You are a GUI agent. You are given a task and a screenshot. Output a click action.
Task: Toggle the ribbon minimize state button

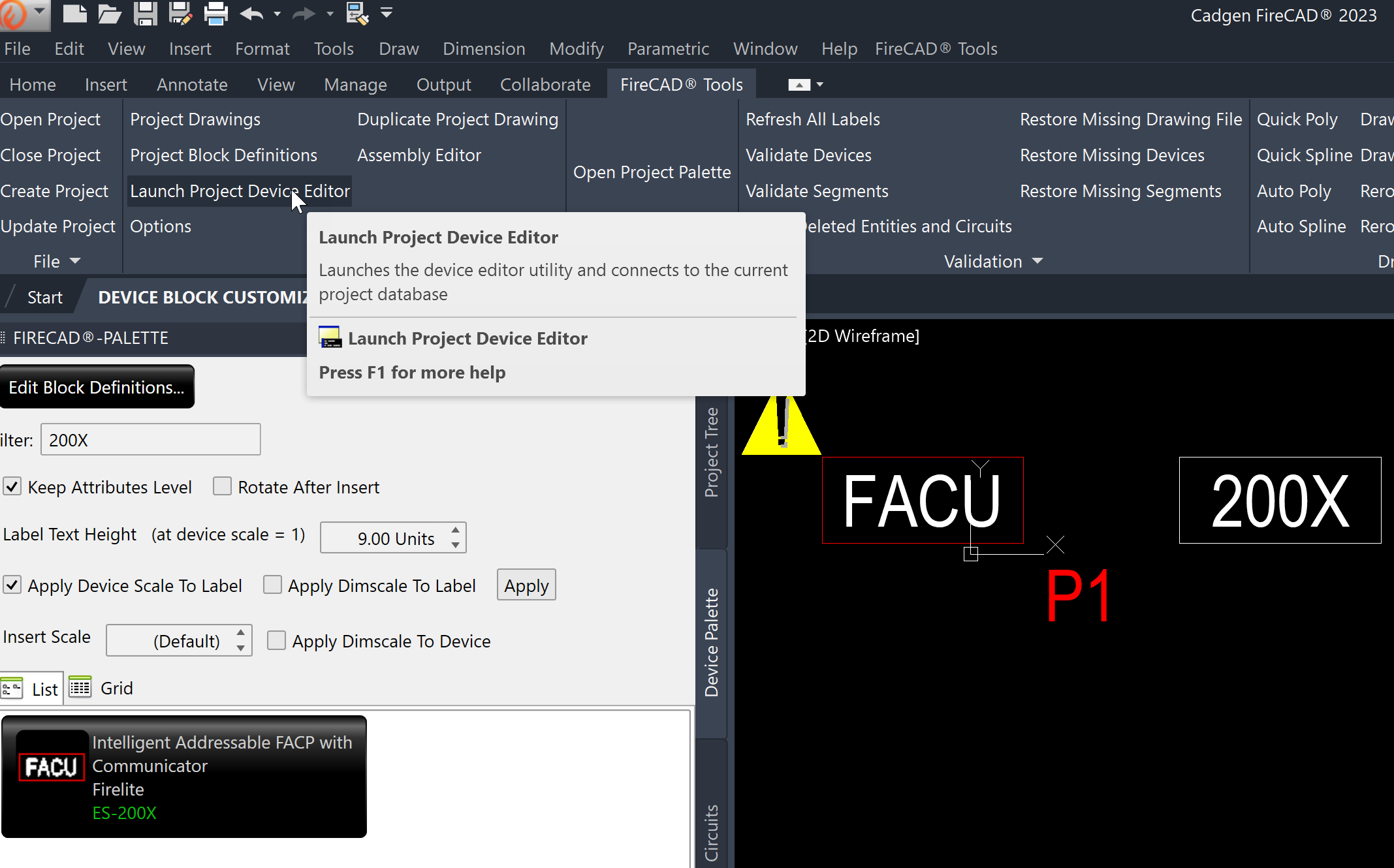click(799, 84)
